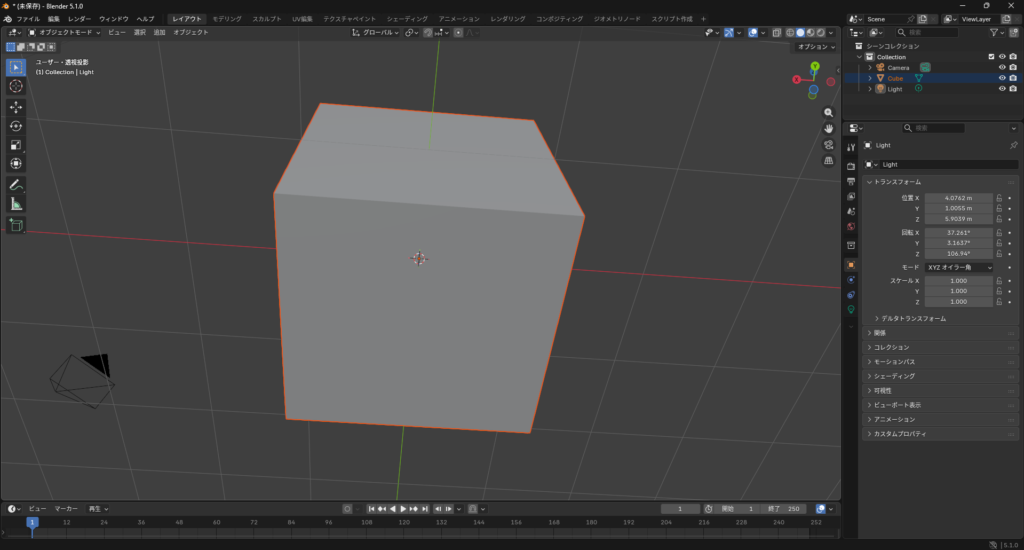Image resolution: width=1024 pixels, height=550 pixels.
Task: Select the Move tool in the toolbar
Action: [x=16, y=107]
